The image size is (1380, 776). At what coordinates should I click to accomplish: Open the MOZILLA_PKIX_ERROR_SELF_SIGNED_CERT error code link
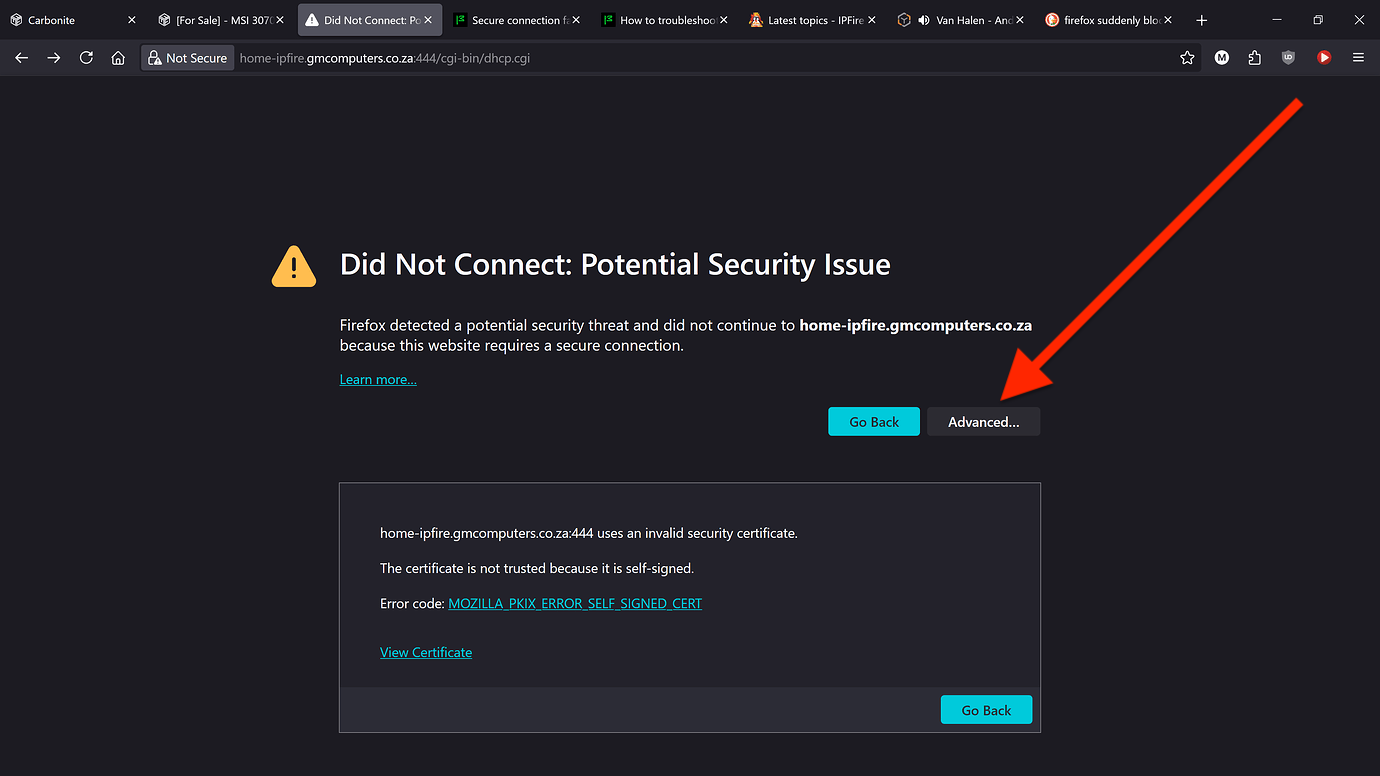(x=575, y=604)
